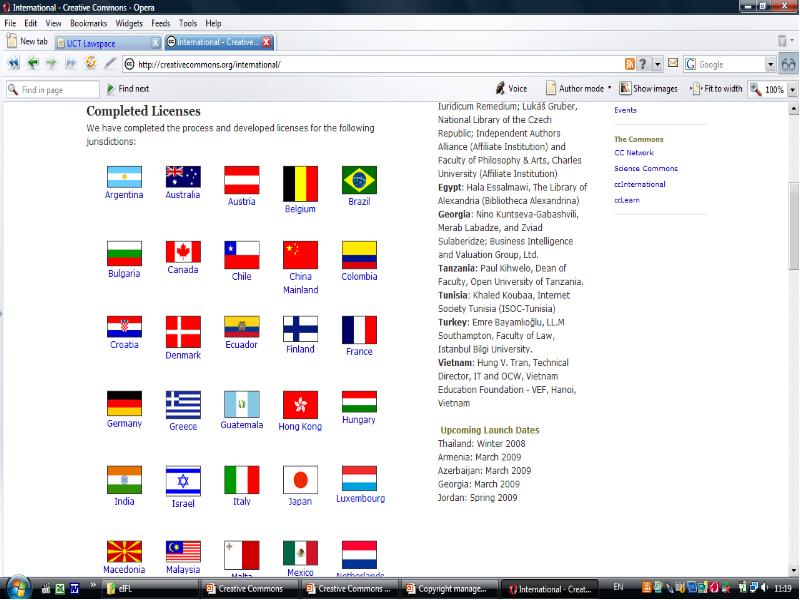
Task: Switch to the UCT Lawspace tab
Action: click(x=100, y=42)
